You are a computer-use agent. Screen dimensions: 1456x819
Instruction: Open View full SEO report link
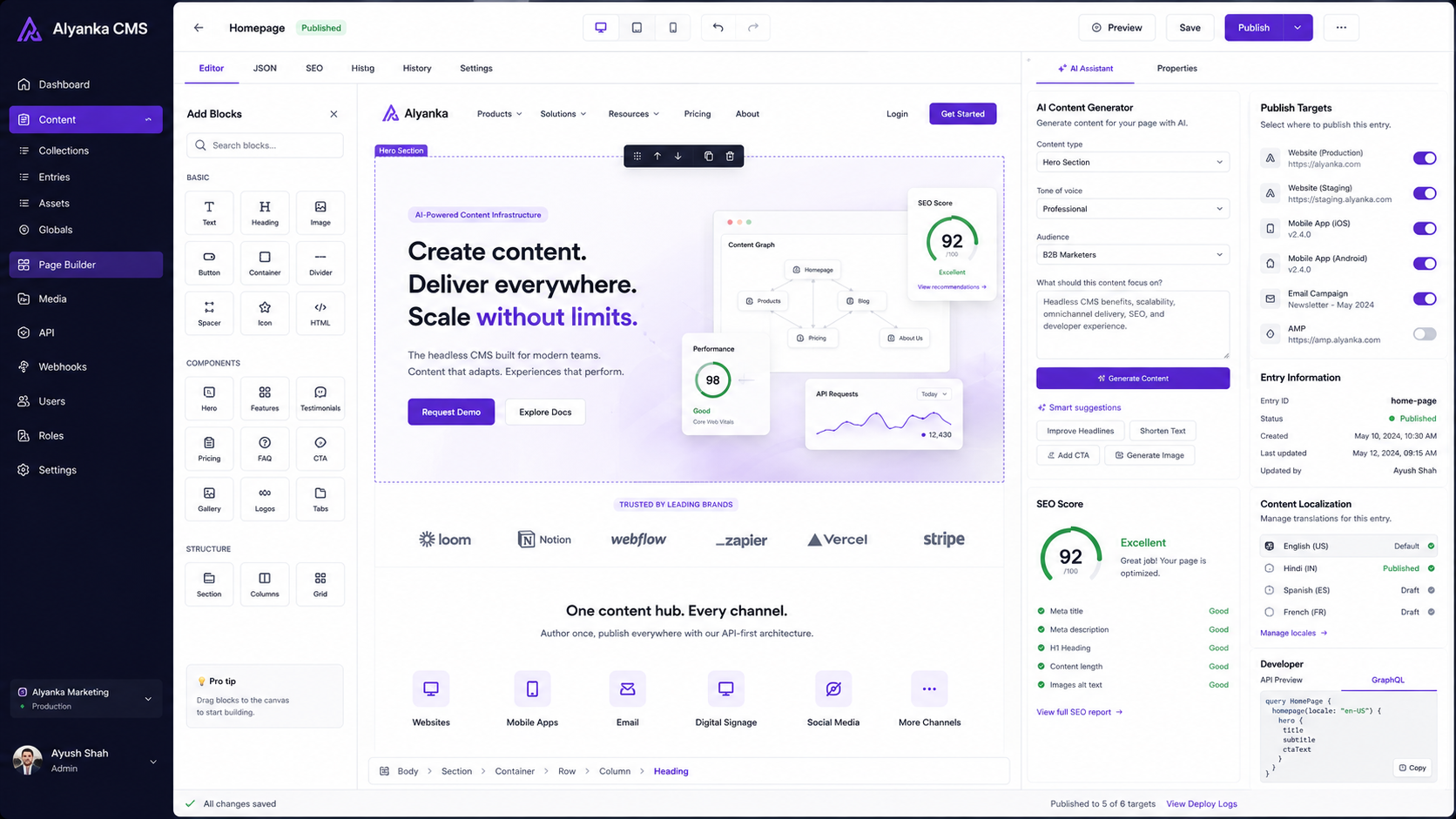1079,712
